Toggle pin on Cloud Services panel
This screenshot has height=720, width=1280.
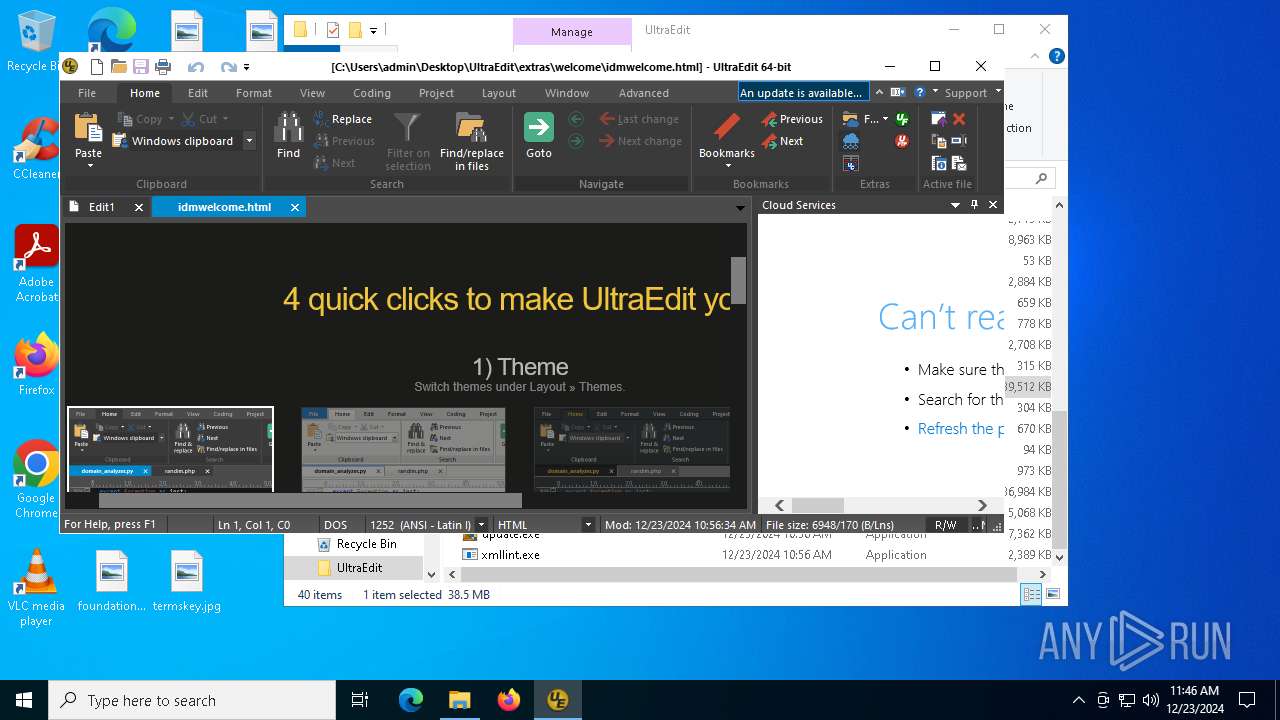[x=974, y=205]
